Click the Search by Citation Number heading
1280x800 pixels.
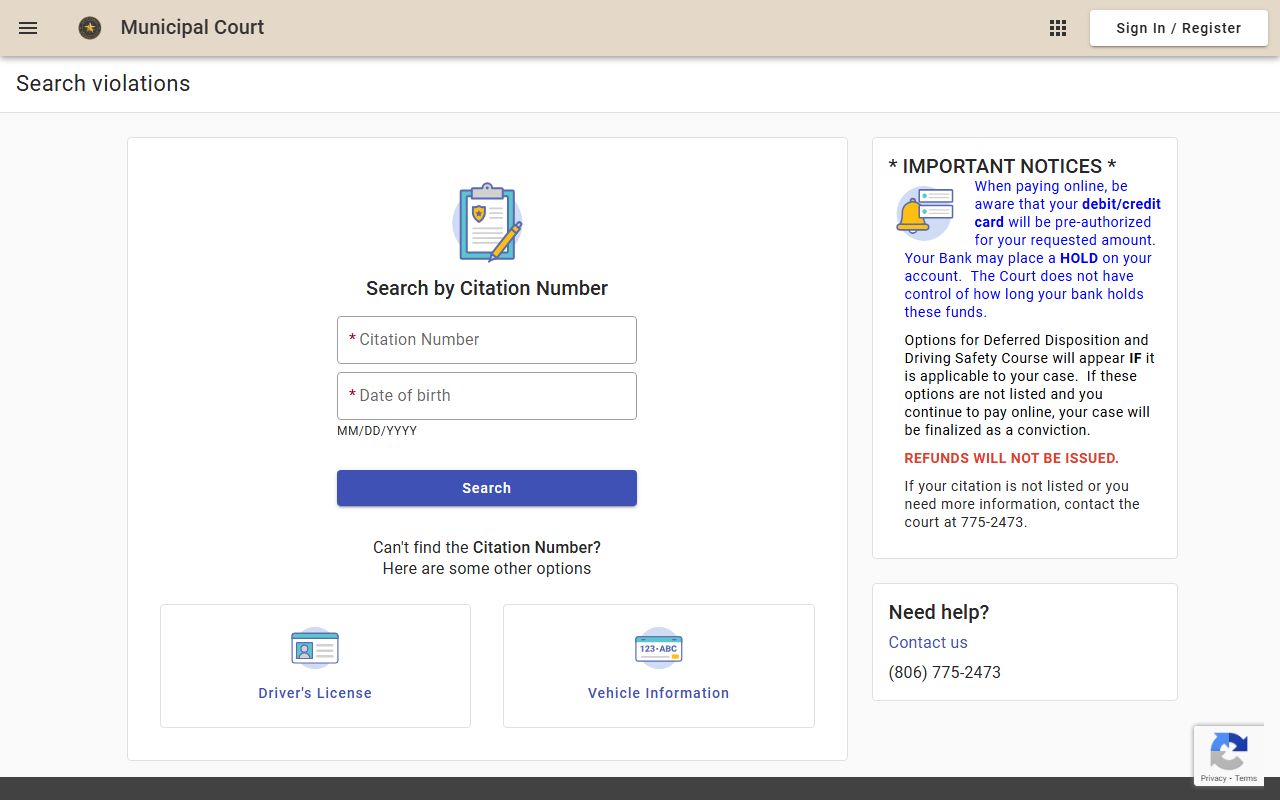(x=487, y=288)
